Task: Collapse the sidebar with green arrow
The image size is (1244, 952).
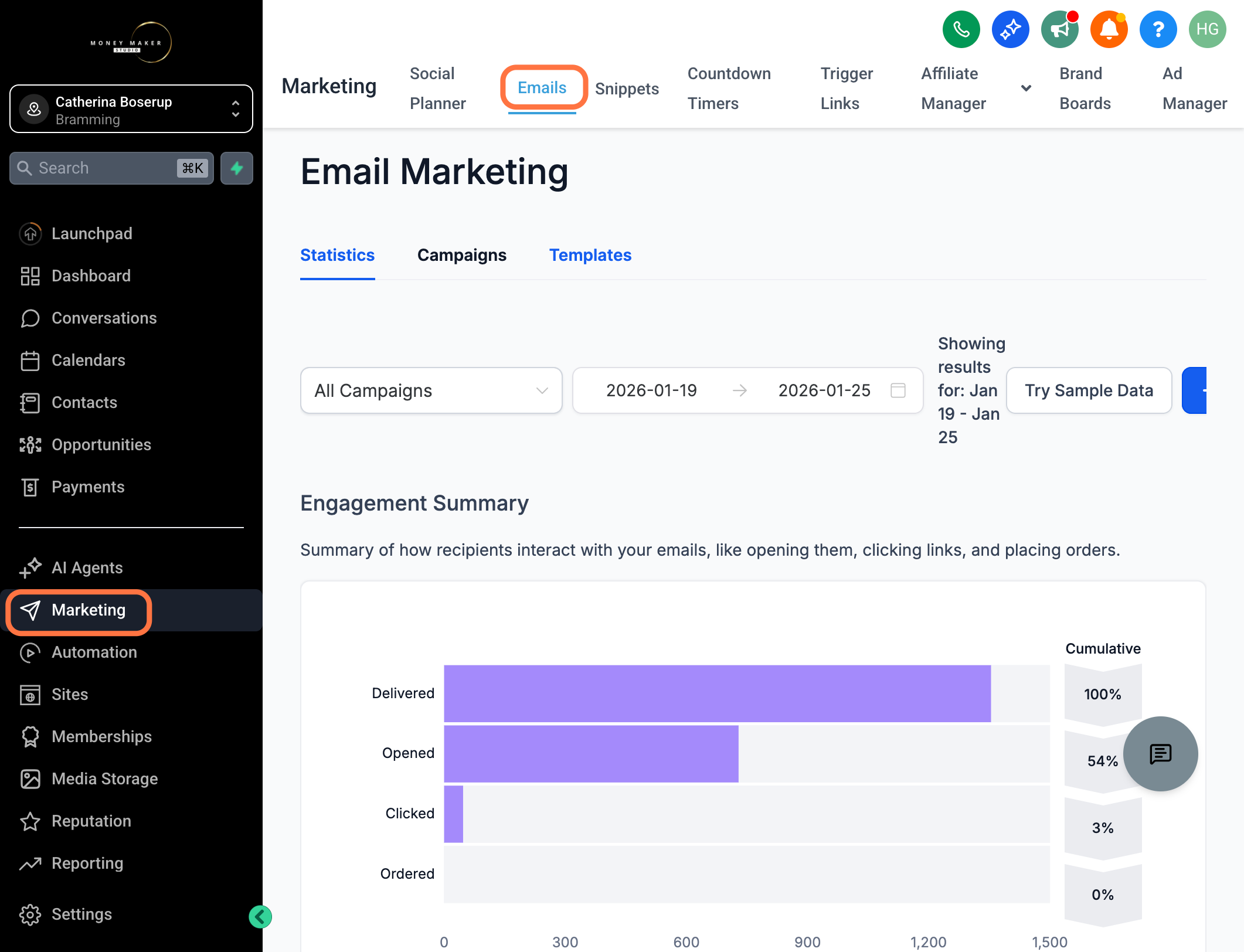Action: (260, 917)
